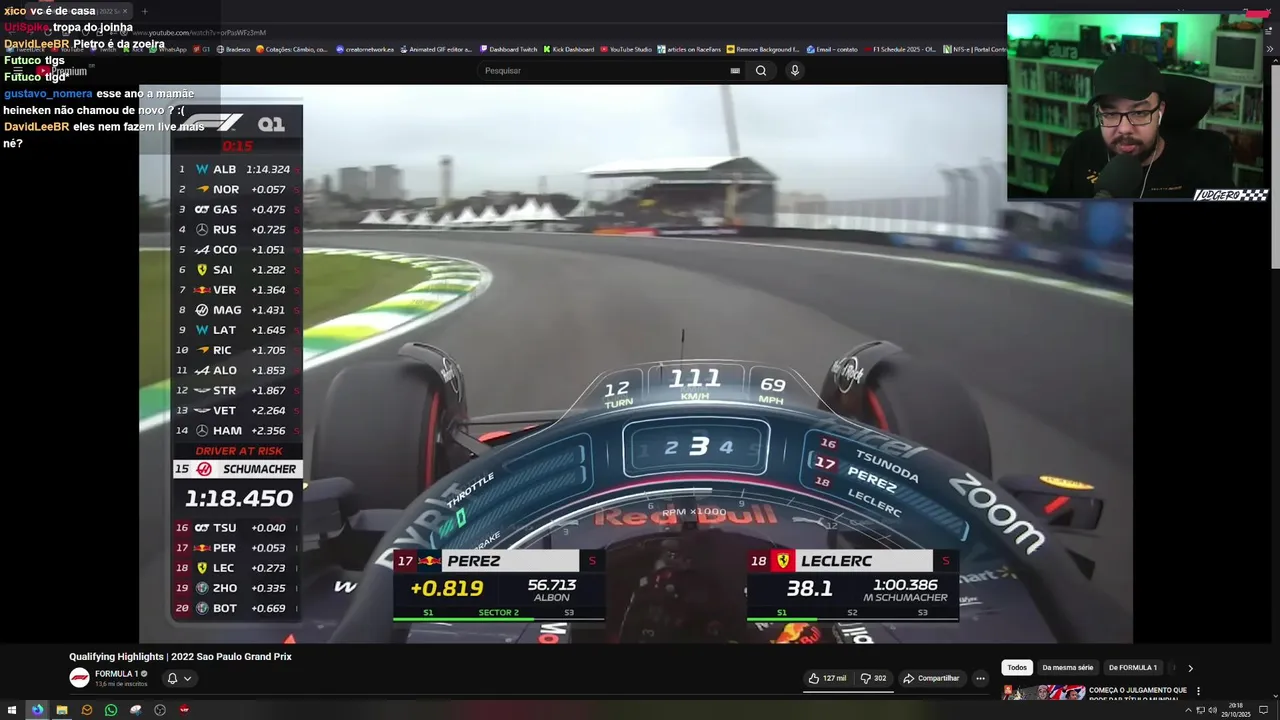Open the YouTube Studio bookmark

tap(625, 49)
